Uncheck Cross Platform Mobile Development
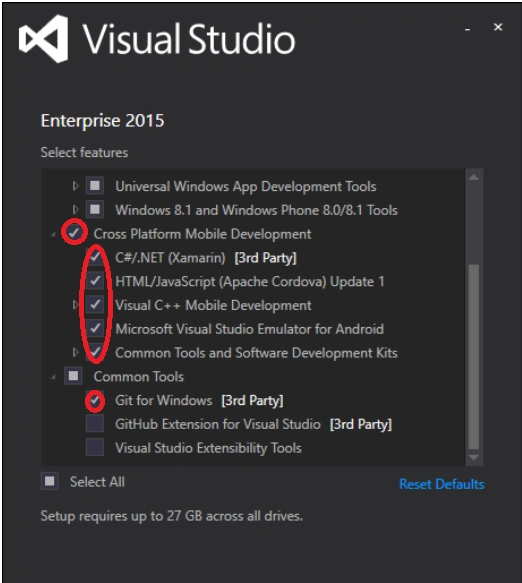The image size is (522, 583). (74, 233)
